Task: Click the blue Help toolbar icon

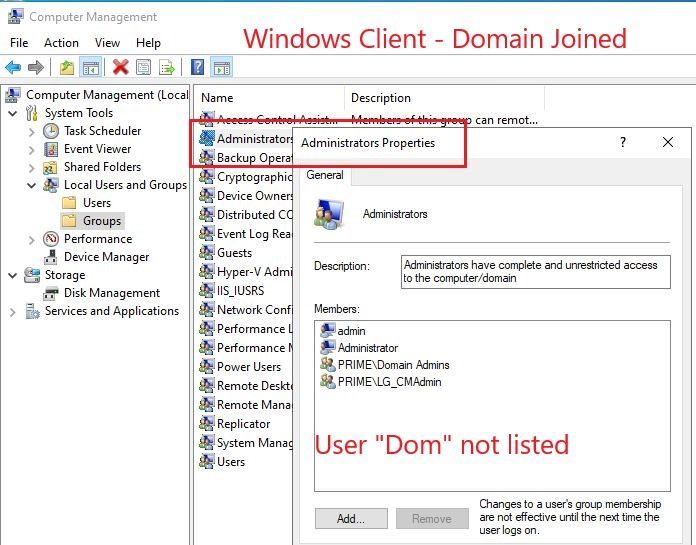Action: tap(198, 67)
